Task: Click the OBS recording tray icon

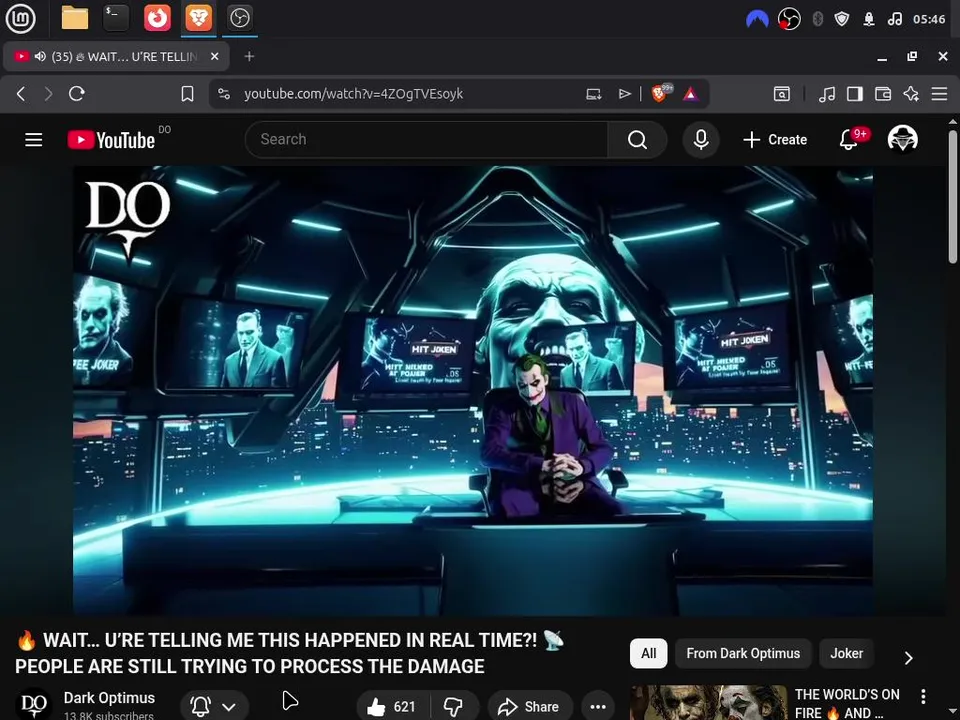Action: (789, 19)
